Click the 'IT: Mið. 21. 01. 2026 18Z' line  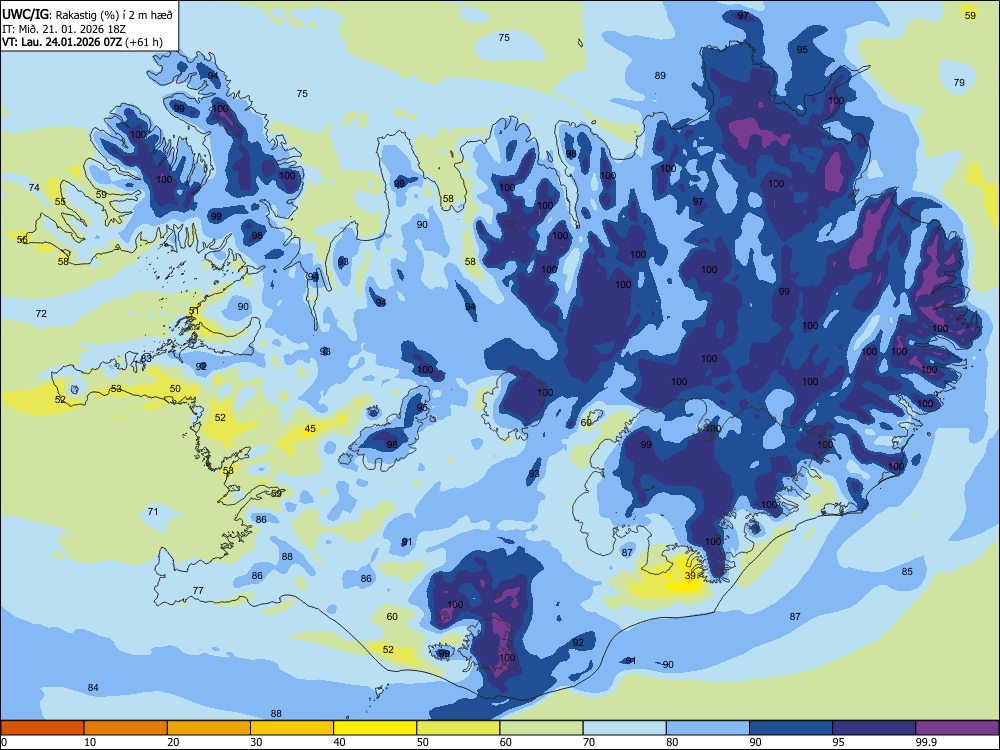64,29
